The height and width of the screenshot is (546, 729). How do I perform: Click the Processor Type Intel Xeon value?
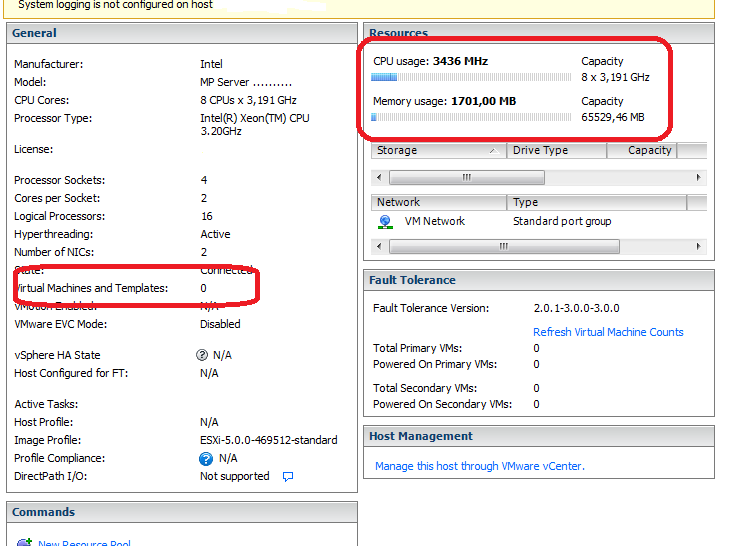click(255, 125)
